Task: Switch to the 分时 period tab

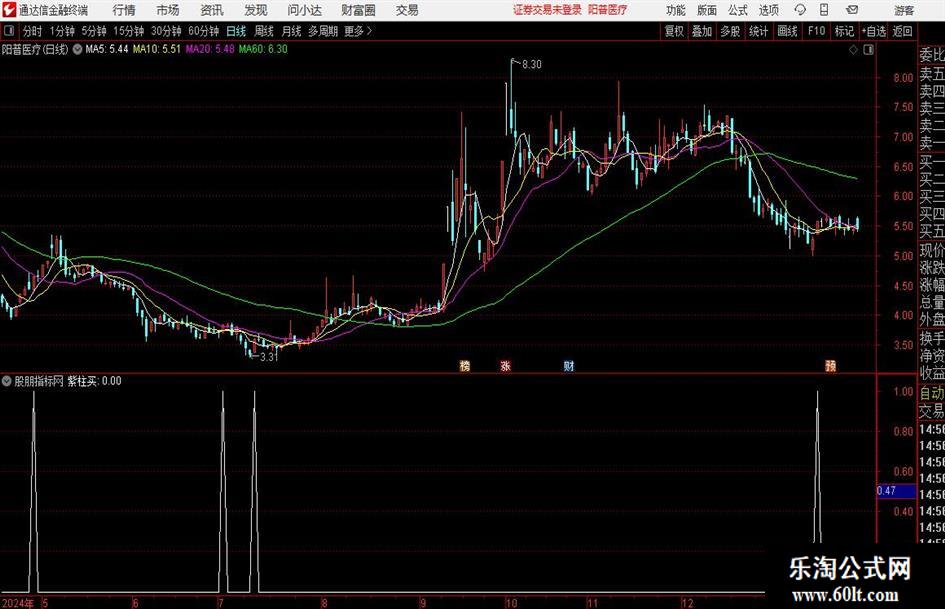Action: point(33,31)
